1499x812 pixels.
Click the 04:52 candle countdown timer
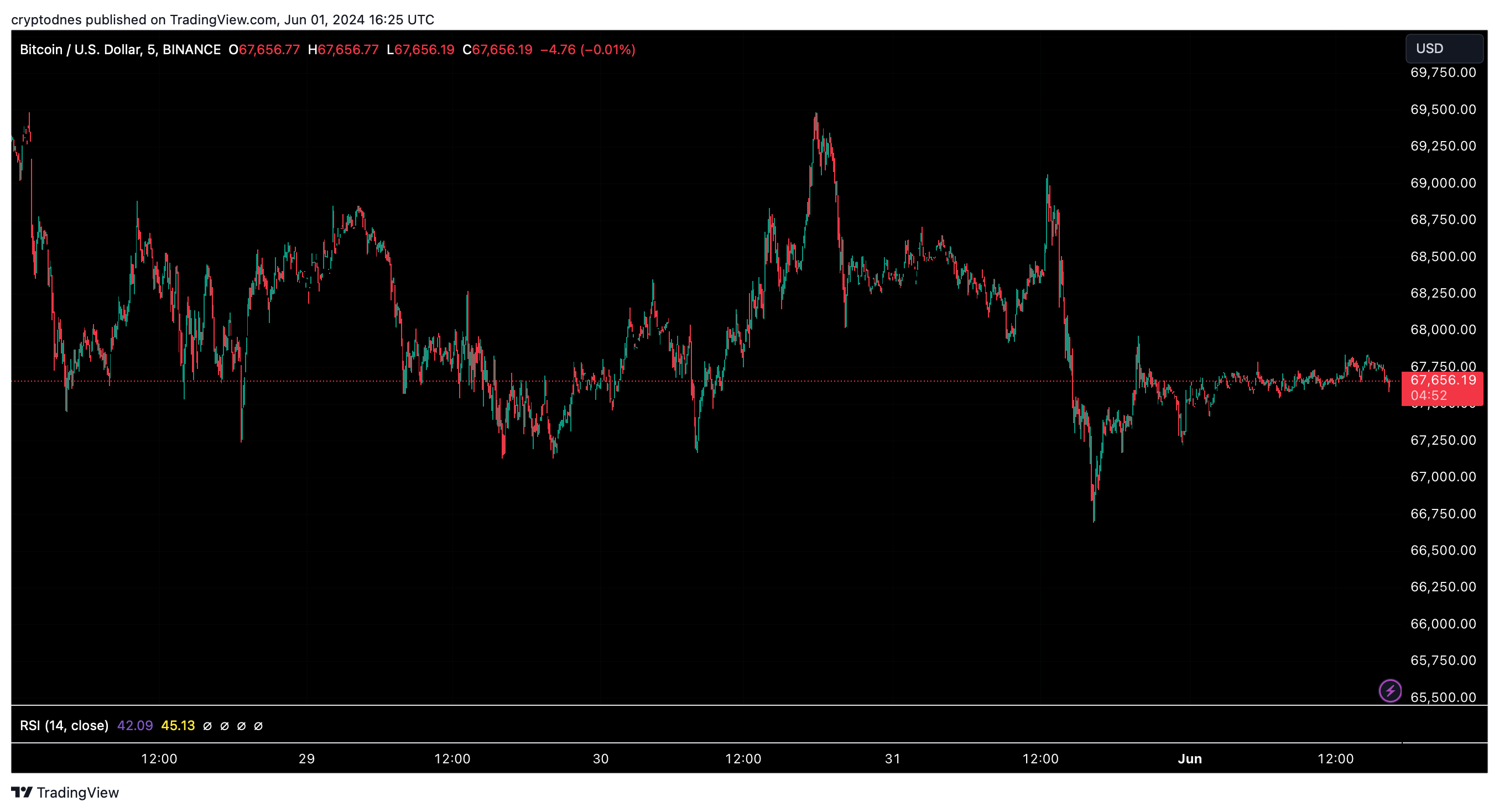tap(1429, 395)
